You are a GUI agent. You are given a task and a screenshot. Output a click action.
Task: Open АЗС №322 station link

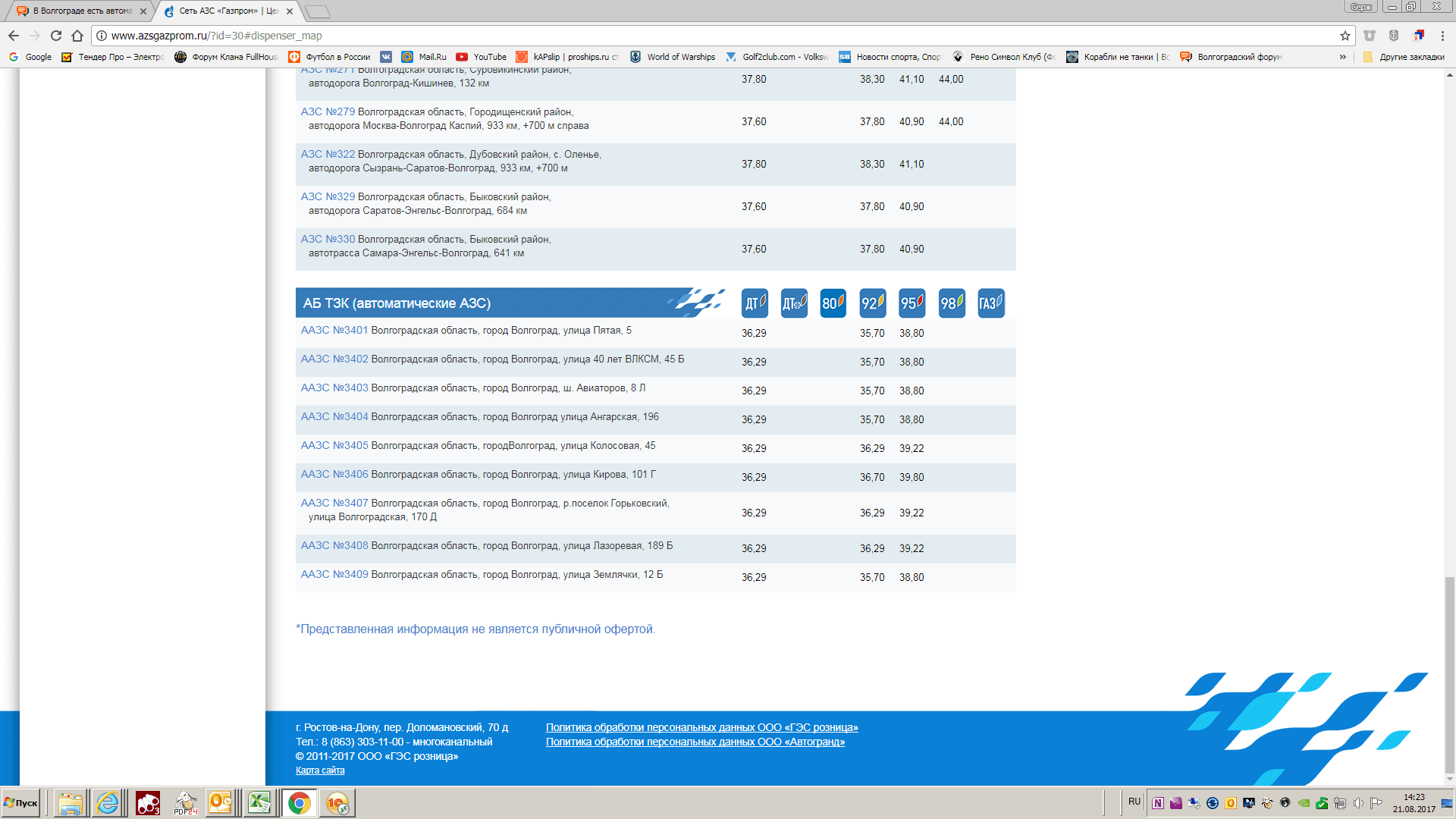(328, 155)
